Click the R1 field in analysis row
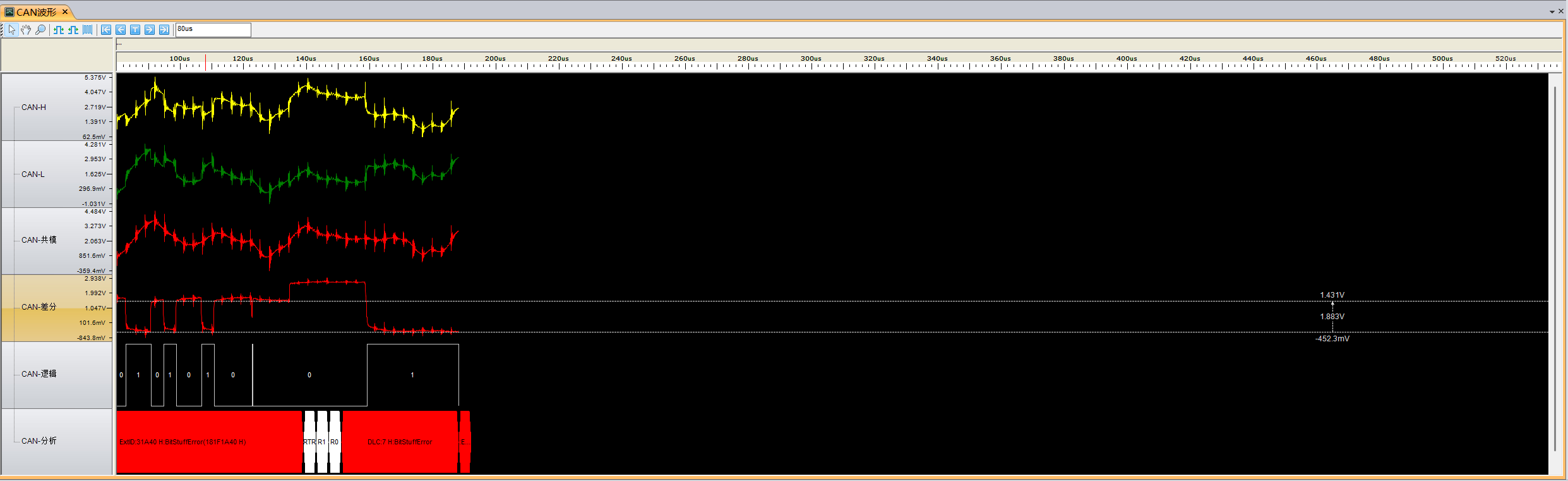The width and height of the screenshot is (1568, 481). coord(322,442)
